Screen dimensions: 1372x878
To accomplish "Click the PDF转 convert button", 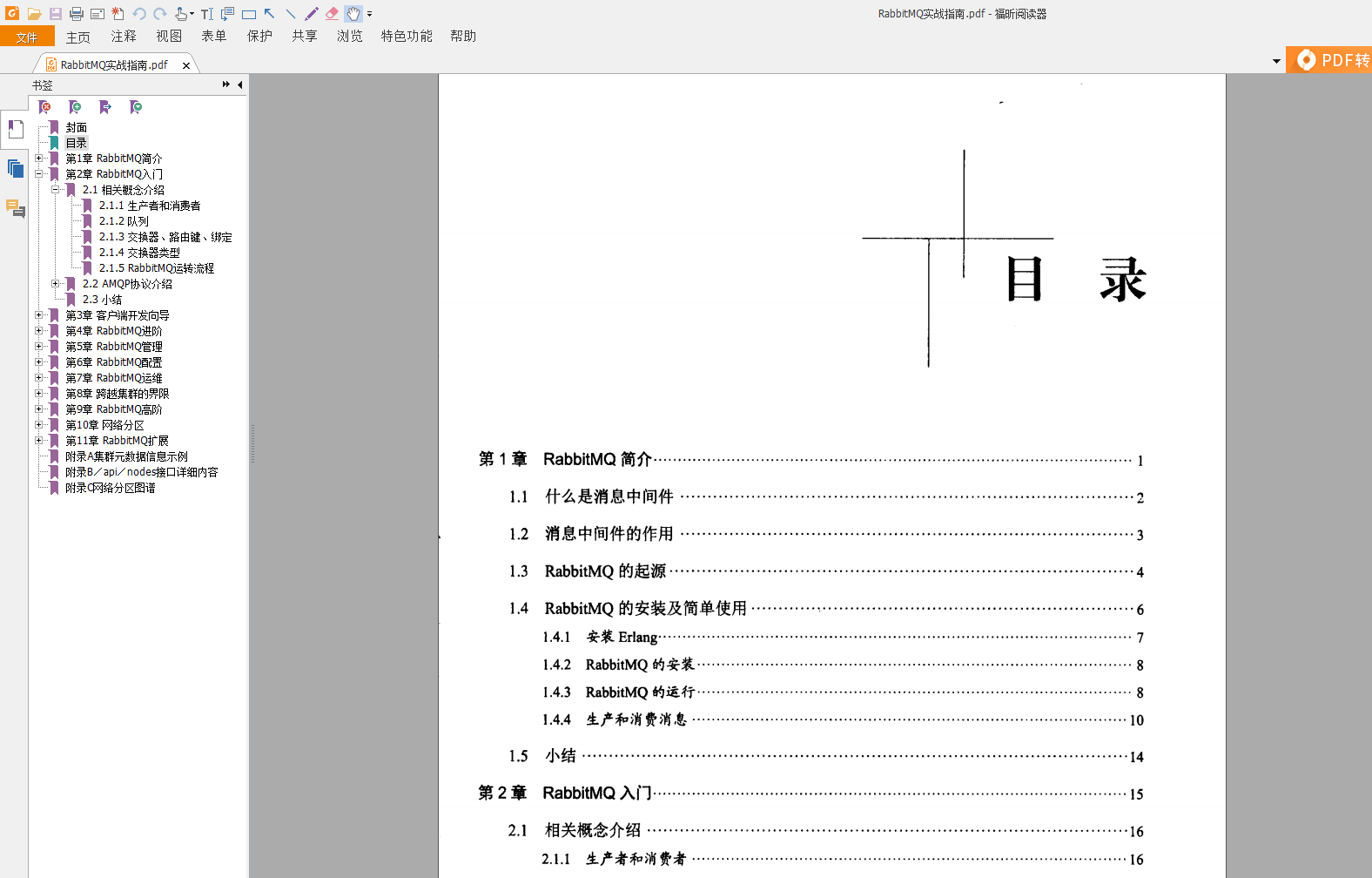I will tap(1329, 59).
